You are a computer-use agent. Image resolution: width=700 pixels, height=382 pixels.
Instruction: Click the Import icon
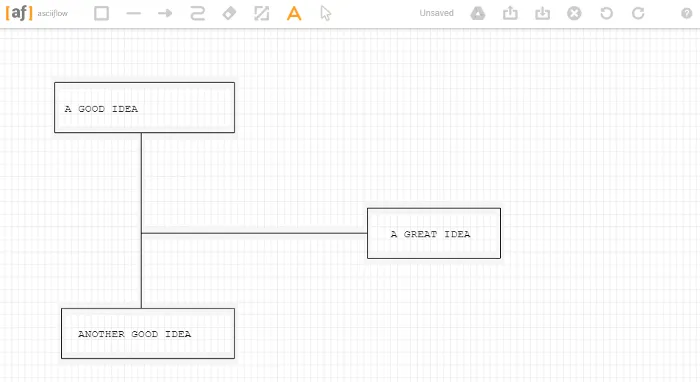click(542, 13)
